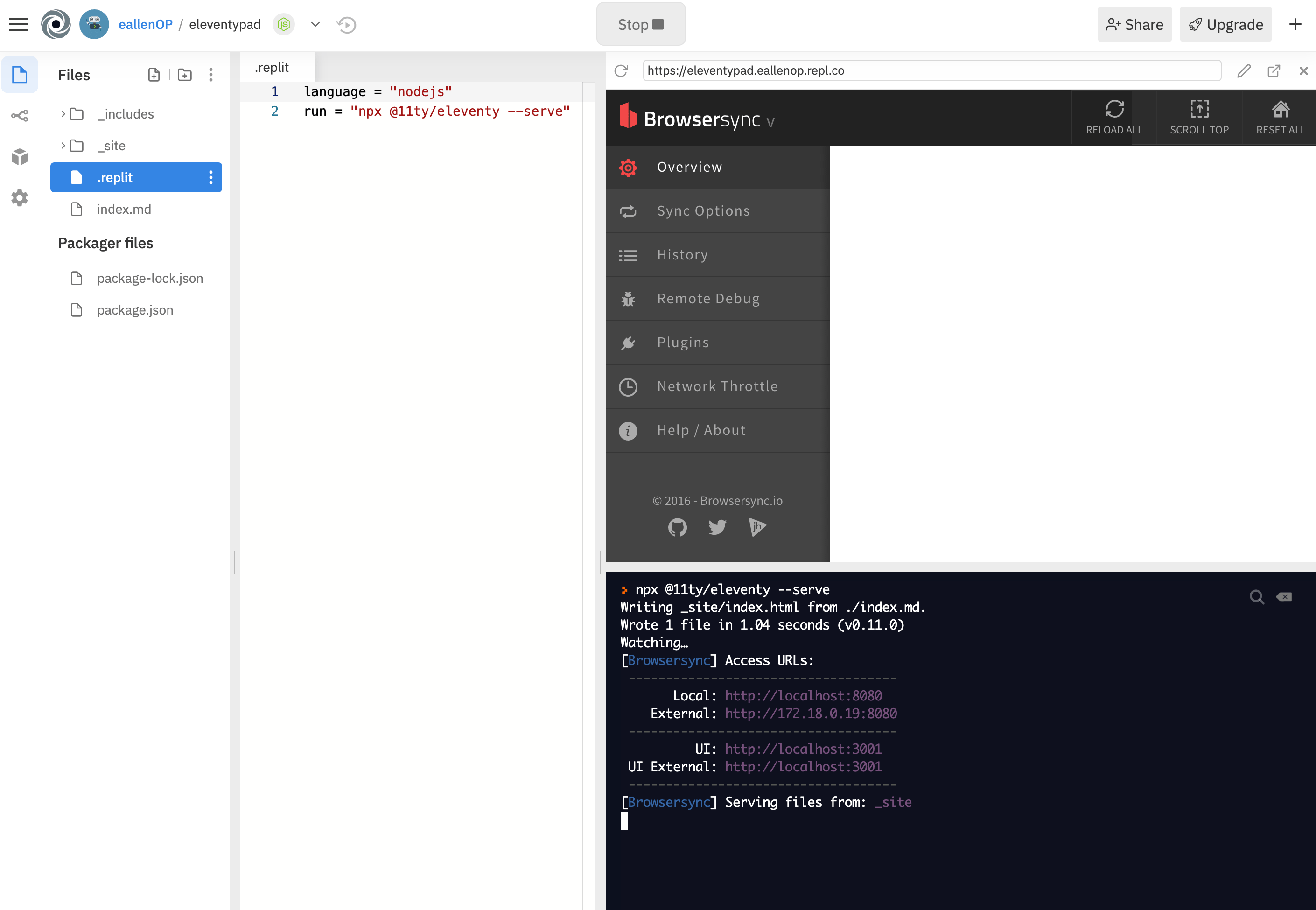1316x910 pixels.
Task: Expand the repl name dropdown chevron
Action: pyautogui.click(x=315, y=25)
